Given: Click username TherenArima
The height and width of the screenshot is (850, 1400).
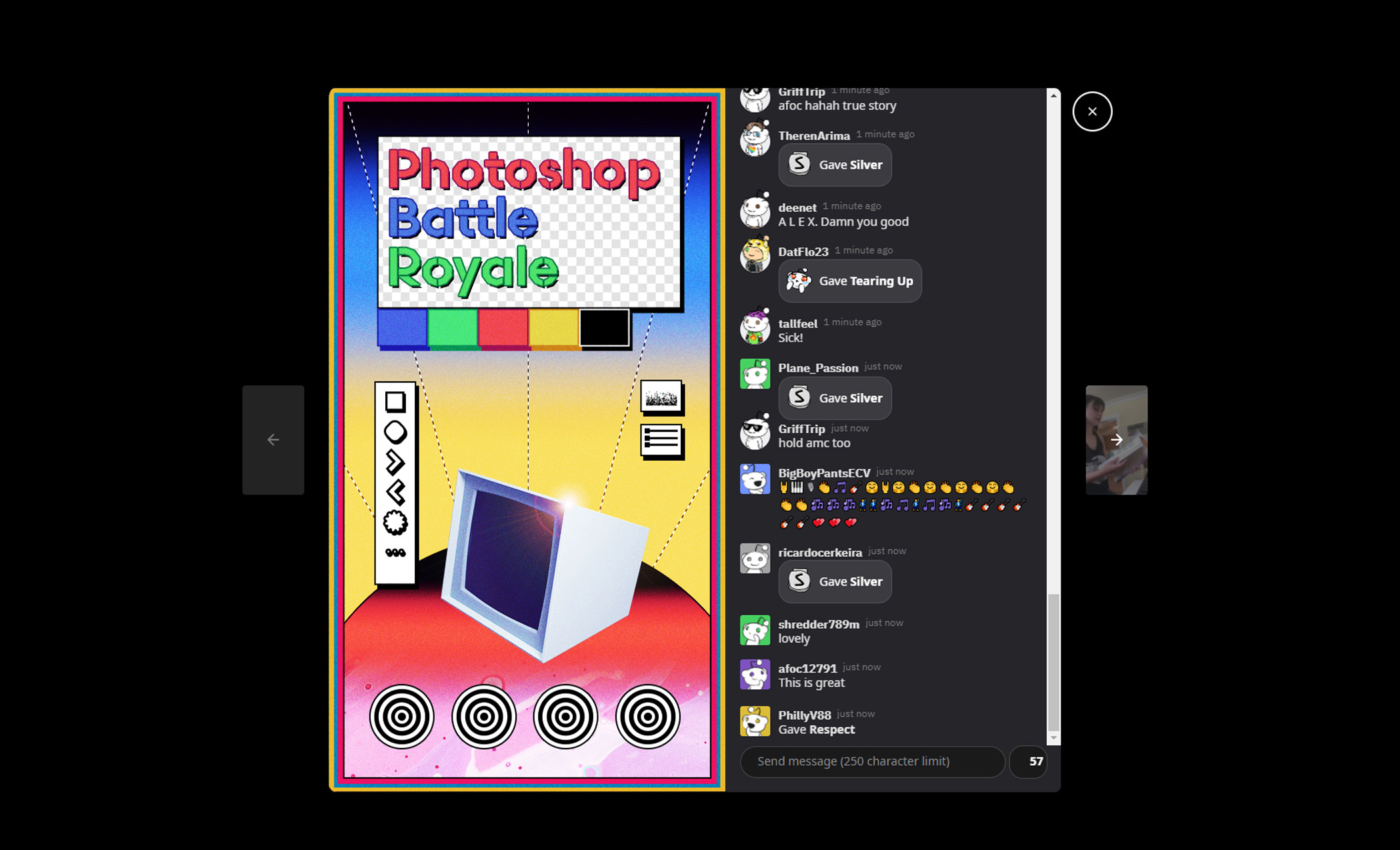Looking at the screenshot, I should (814, 136).
